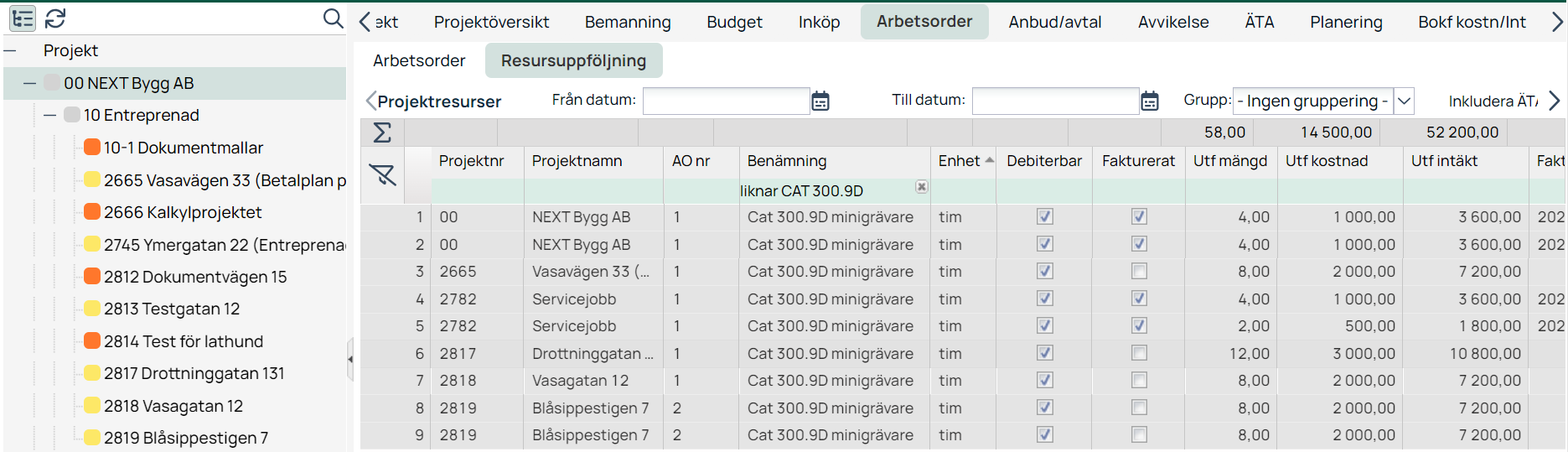This screenshot has height=452, width=1568.
Task: Toggle Fakturerat checkbox in row 1
Action: (1139, 217)
